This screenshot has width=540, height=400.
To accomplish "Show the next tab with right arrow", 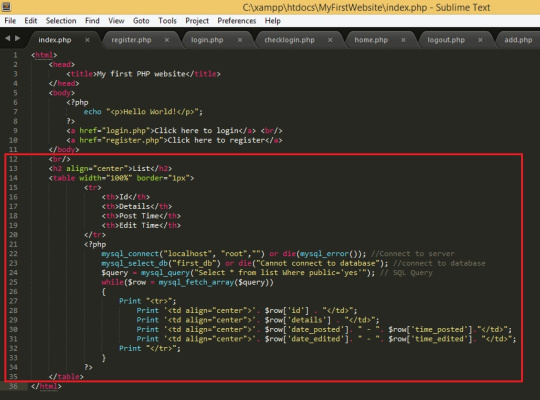I will (x=18, y=38).
